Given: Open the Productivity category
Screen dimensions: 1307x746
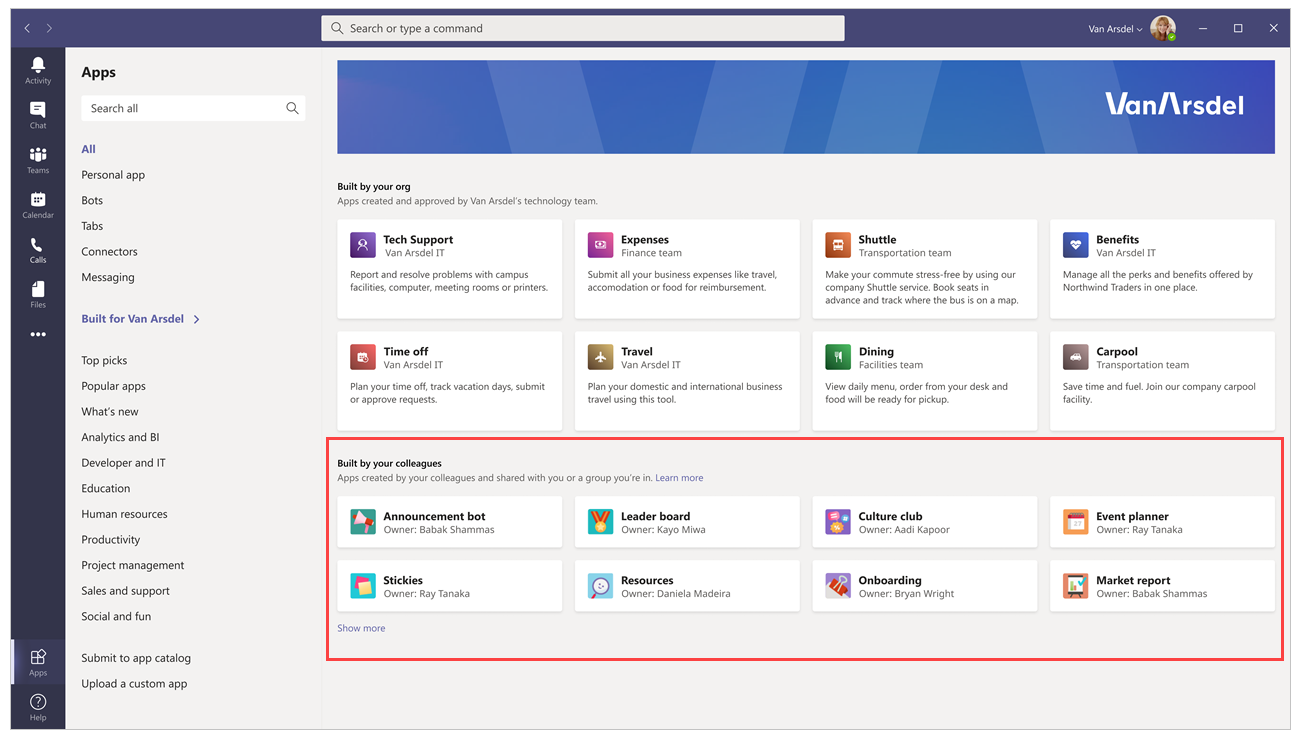Looking at the screenshot, I should pos(111,540).
